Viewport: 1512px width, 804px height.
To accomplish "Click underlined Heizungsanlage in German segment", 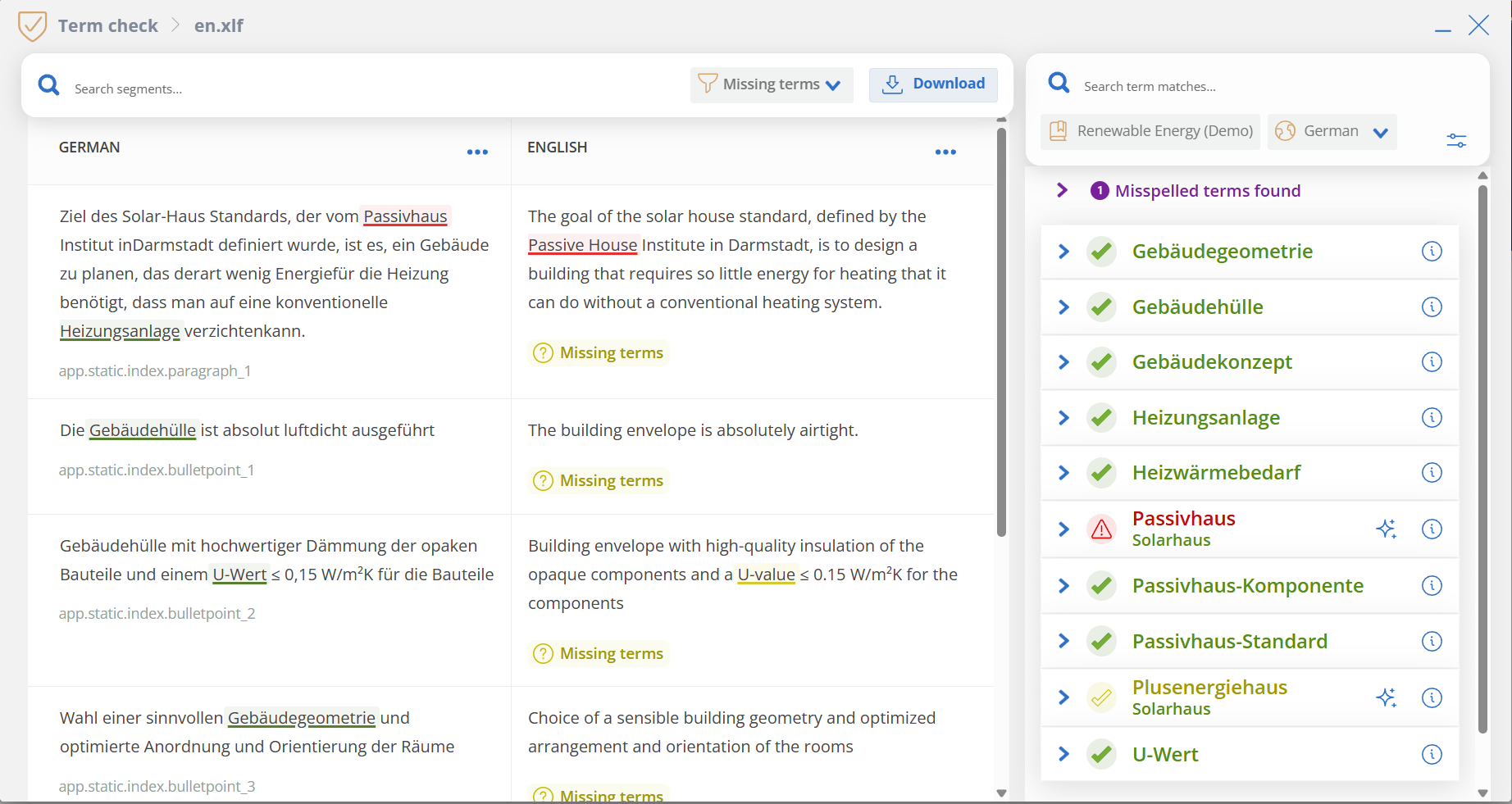I will (x=120, y=331).
